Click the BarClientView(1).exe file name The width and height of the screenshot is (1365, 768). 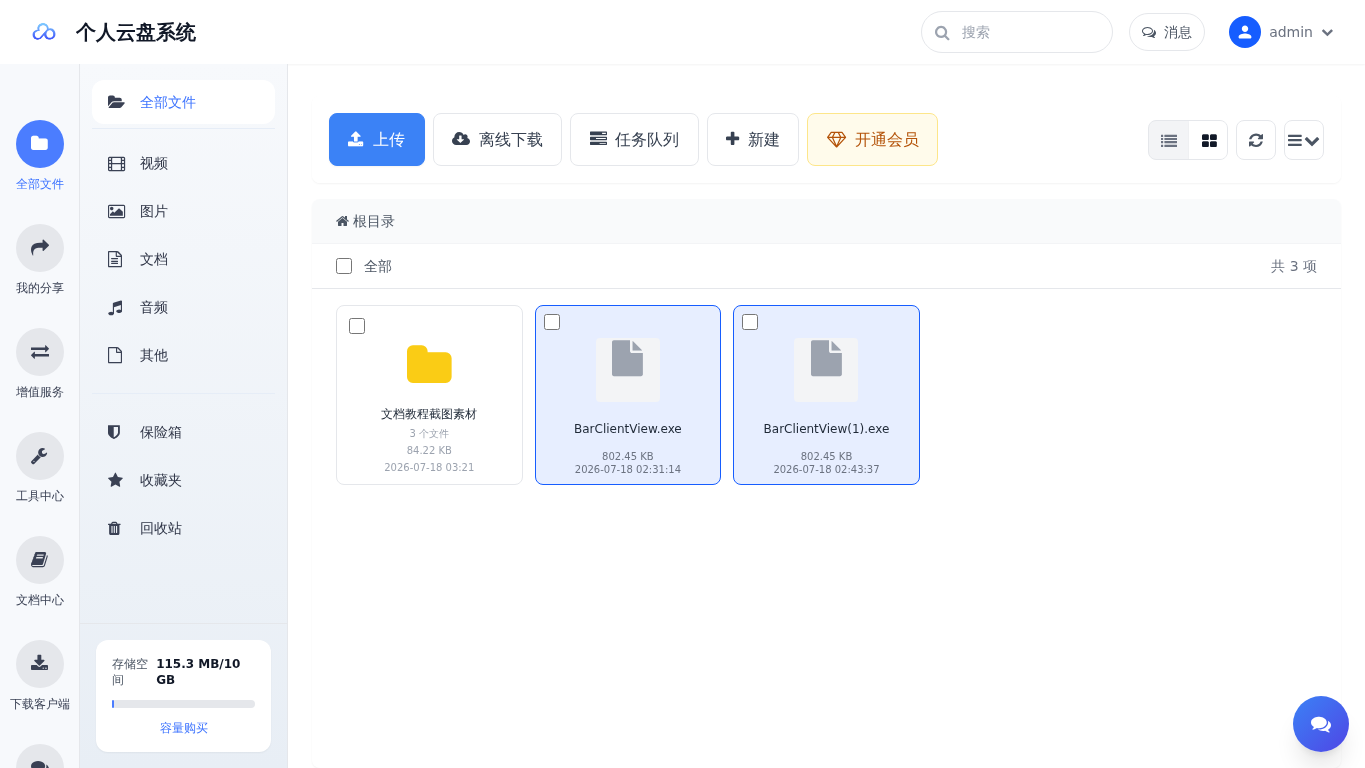click(x=826, y=429)
